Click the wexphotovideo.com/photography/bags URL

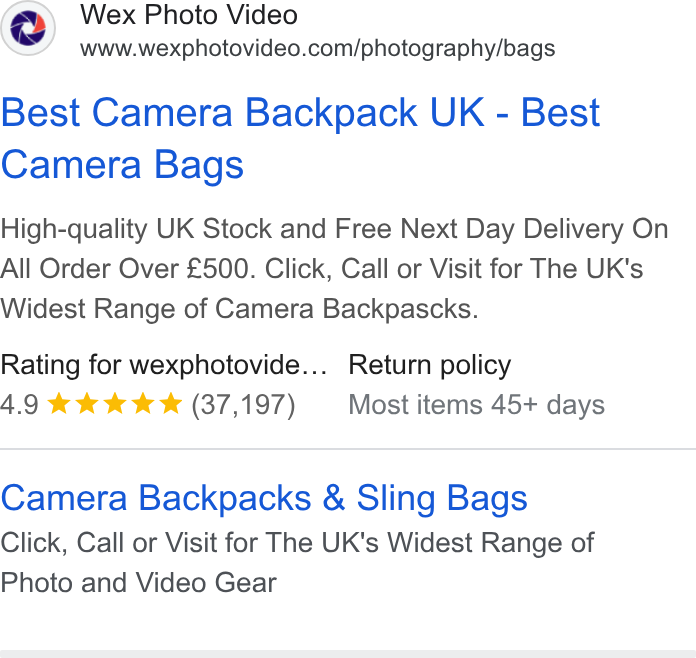tap(317, 48)
